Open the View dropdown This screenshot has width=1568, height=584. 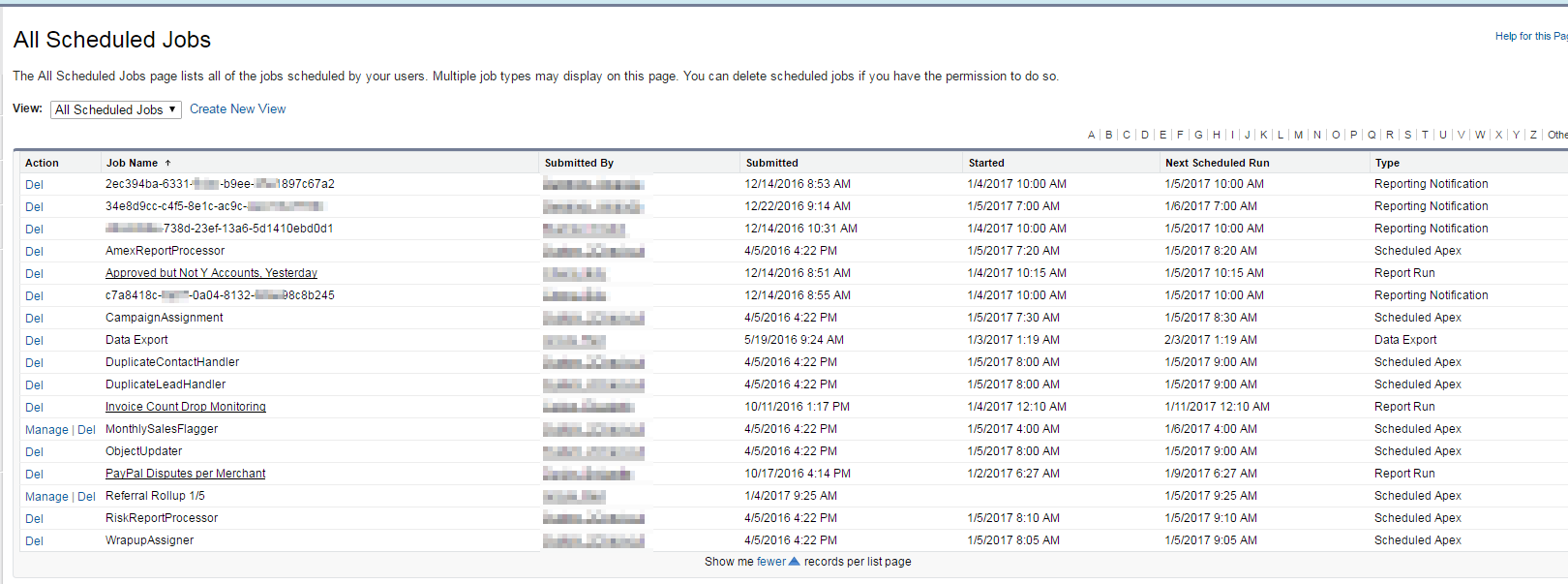pyautogui.click(x=116, y=110)
